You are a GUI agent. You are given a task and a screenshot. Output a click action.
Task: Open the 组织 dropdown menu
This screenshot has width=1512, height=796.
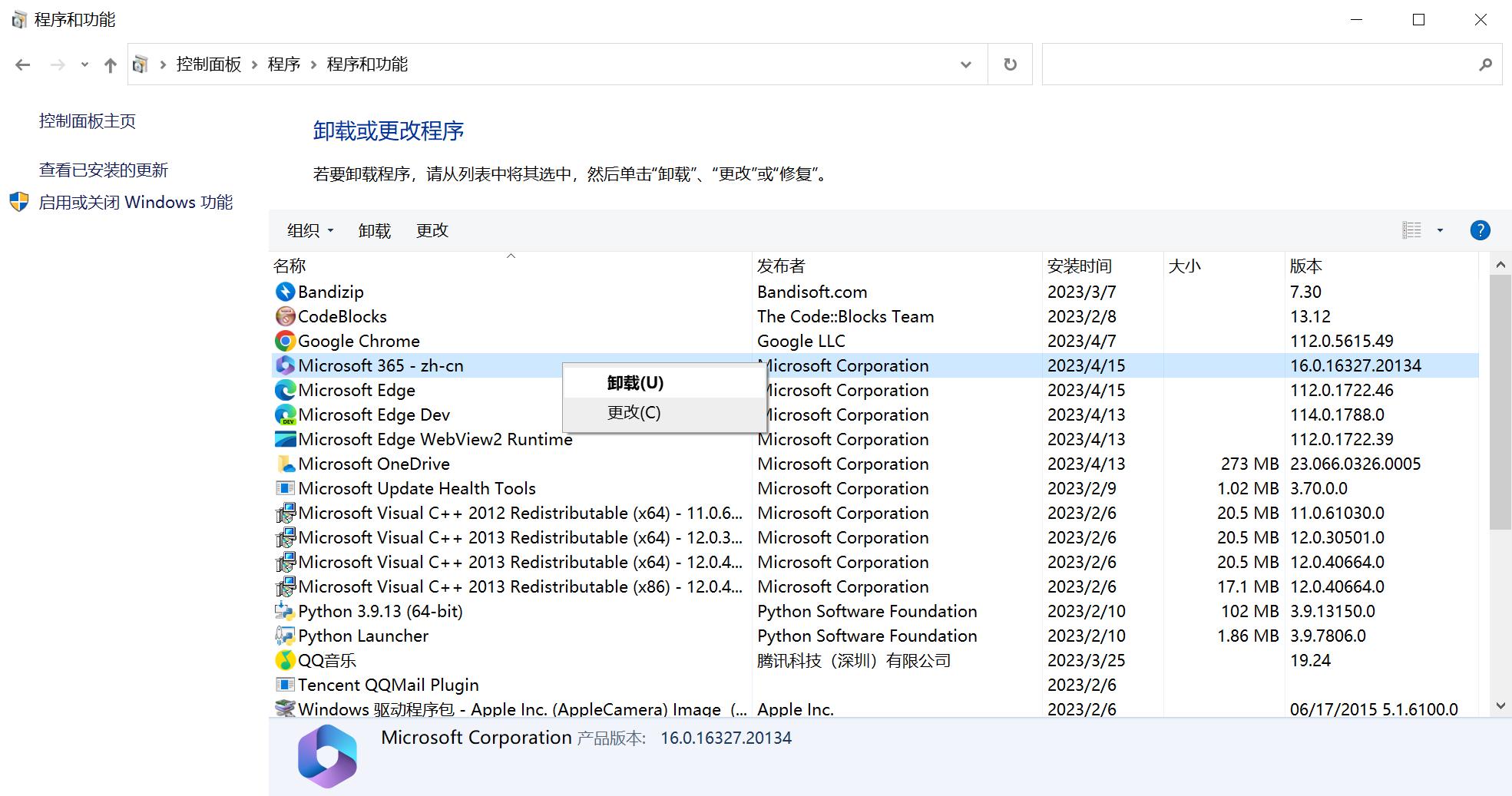[x=310, y=230]
